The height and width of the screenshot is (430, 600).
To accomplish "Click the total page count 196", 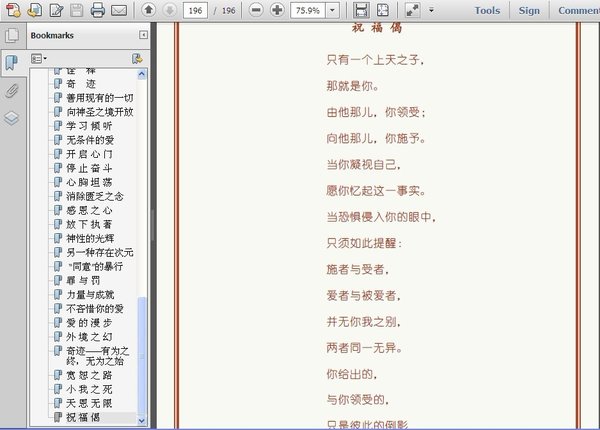I will pyautogui.click(x=229, y=11).
